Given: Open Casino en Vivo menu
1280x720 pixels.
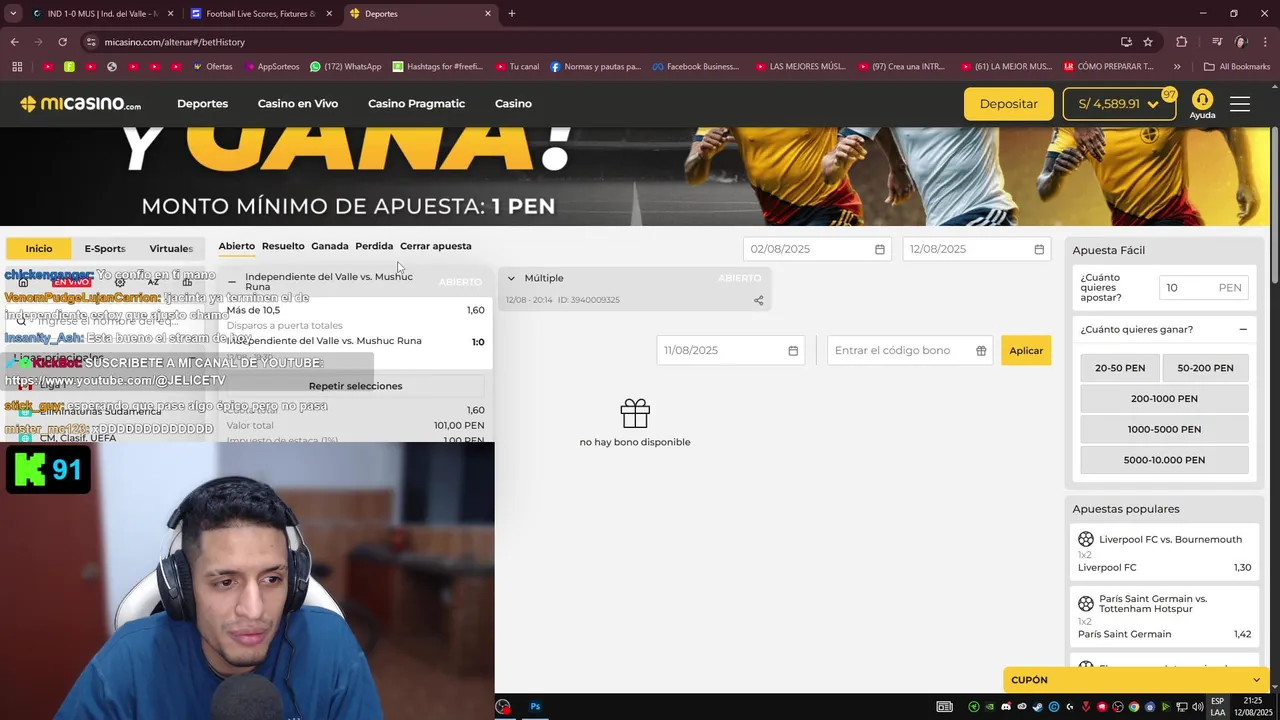Looking at the screenshot, I should click(298, 104).
